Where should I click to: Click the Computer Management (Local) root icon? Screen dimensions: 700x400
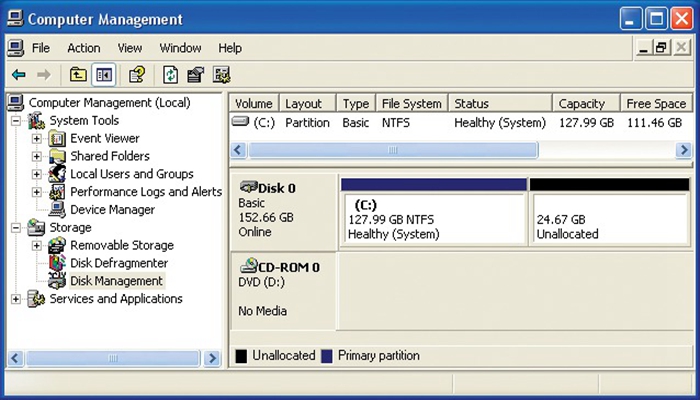16,103
